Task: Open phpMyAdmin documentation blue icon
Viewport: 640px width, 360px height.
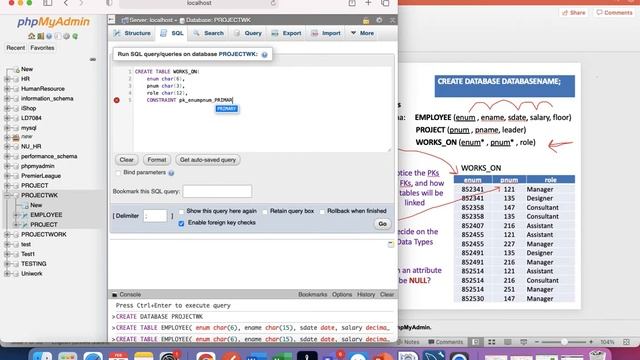Action: 49,36
